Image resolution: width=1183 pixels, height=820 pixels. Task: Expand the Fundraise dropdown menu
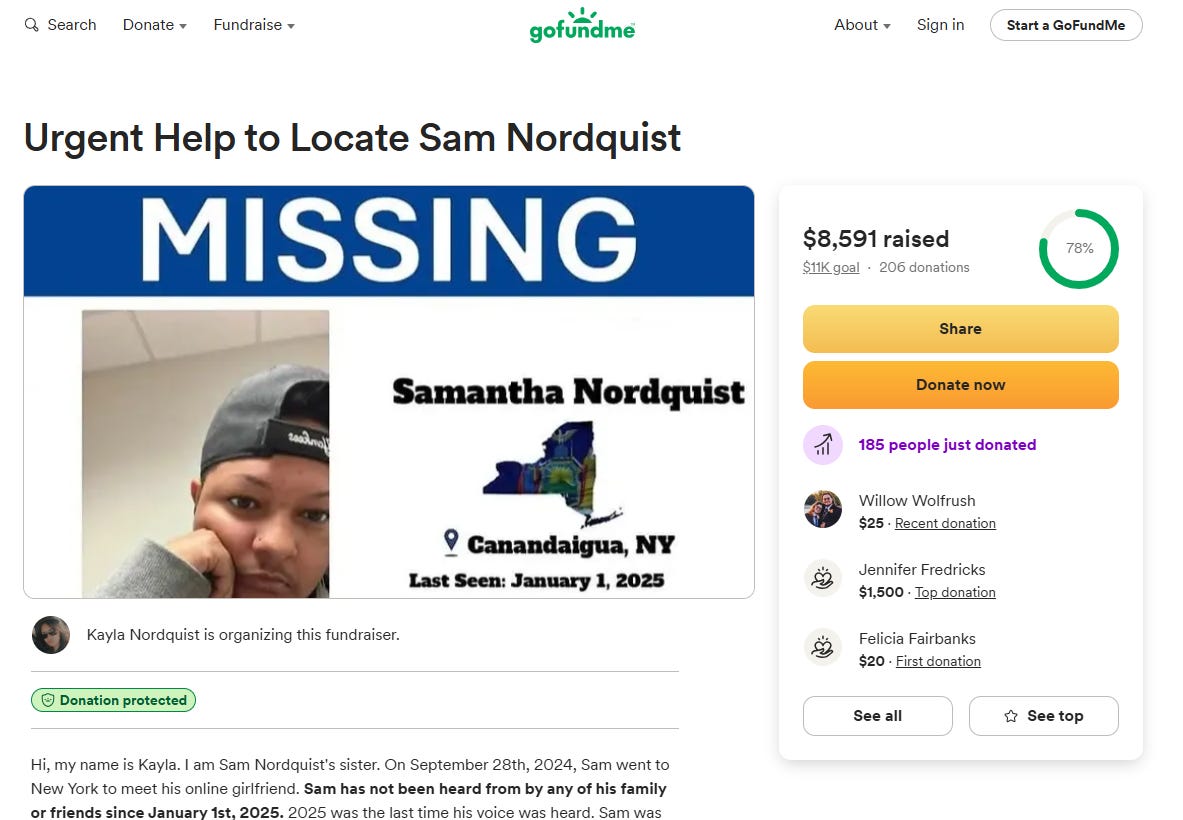coord(254,25)
